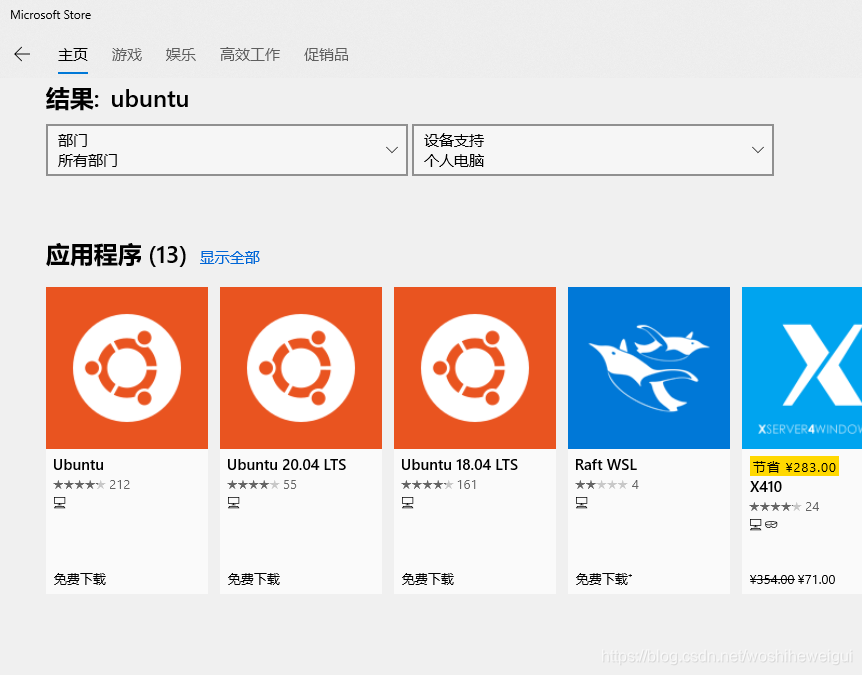Screen dimensions: 862x675
Task: Go back using the back arrow
Action: 22,54
